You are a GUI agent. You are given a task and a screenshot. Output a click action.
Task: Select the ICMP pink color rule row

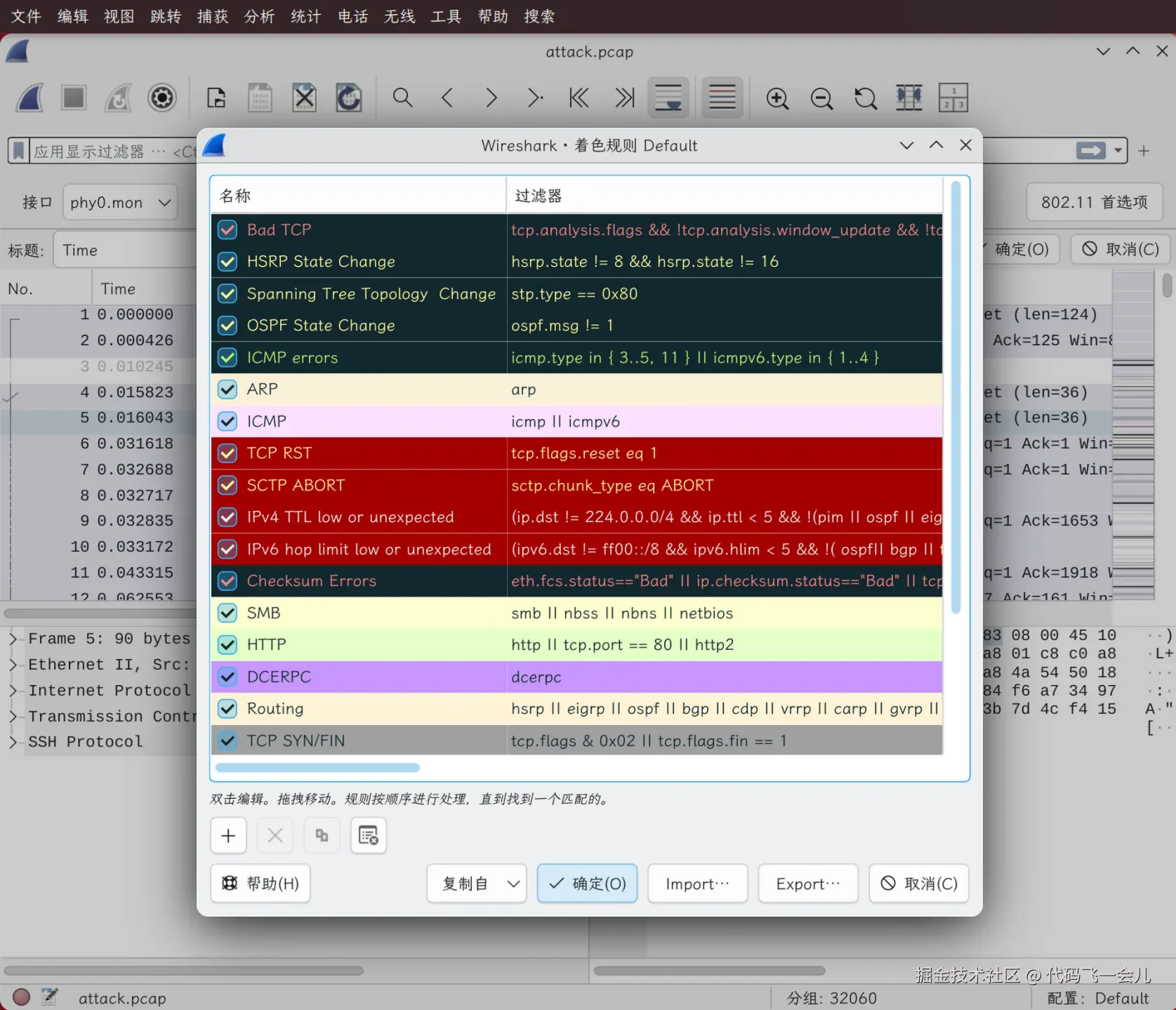click(x=576, y=421)
